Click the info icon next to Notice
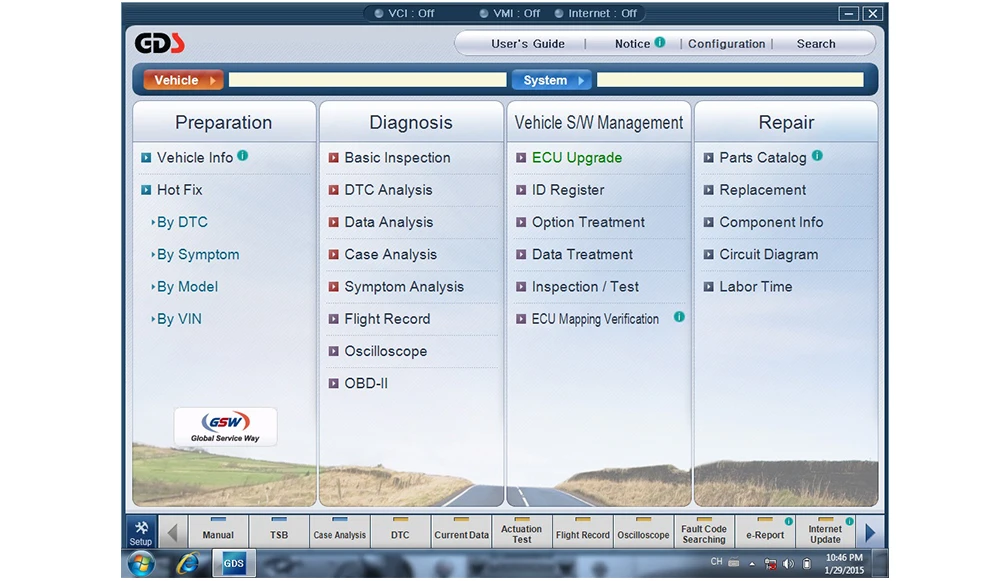The width and height of the screenshot is (1000, 581). [x=660, y=42]
